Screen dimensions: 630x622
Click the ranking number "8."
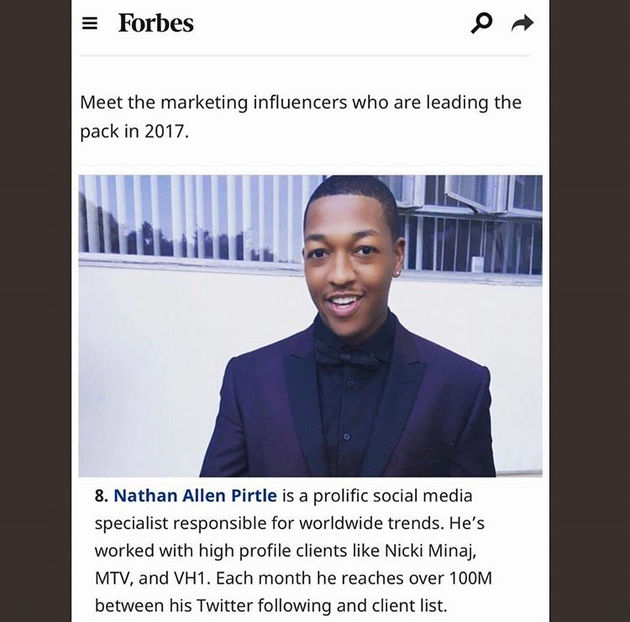click(x=101, y=495)
